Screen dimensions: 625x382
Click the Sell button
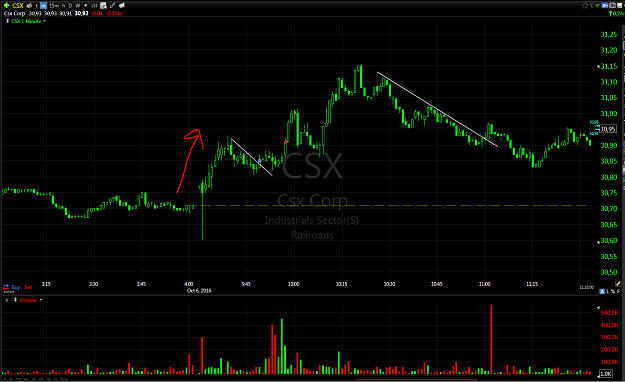coord(29,287)
